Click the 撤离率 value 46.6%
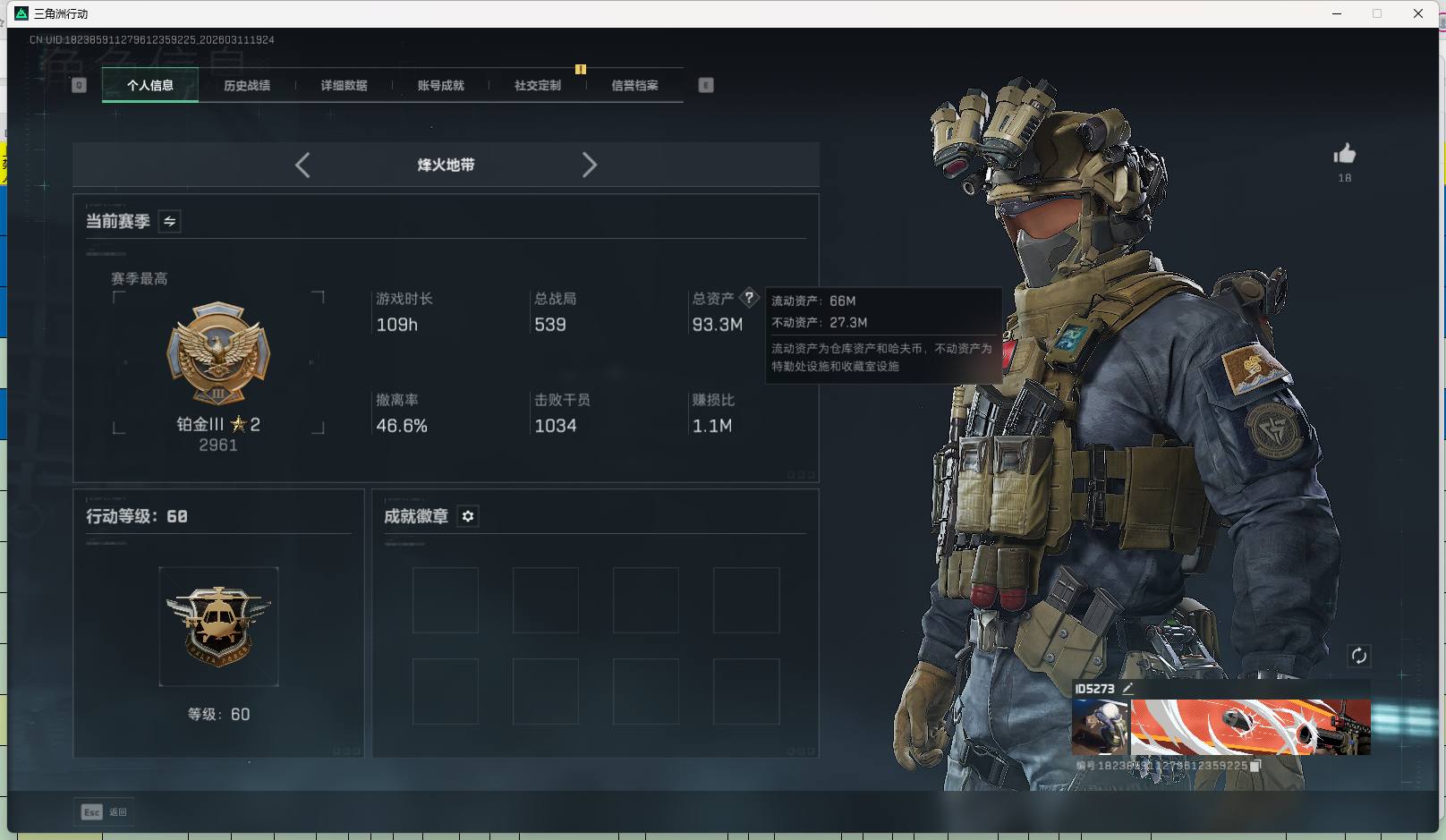 coord(402,426)
